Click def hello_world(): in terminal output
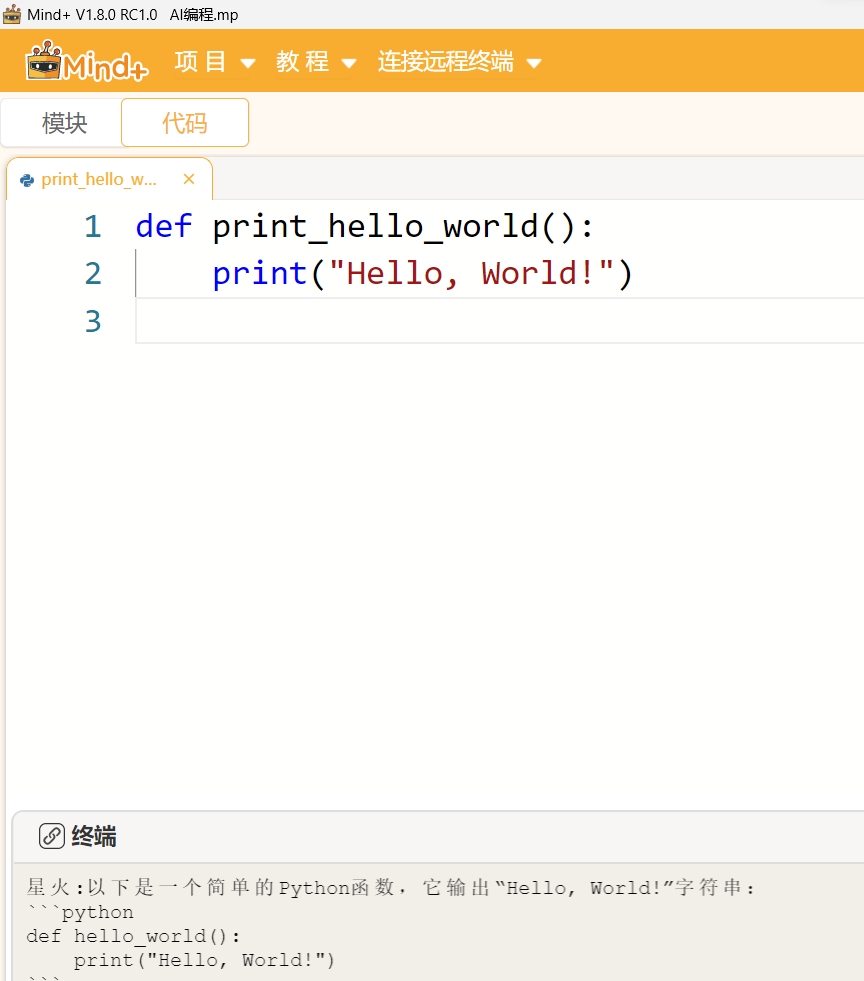The height and width of the screenshot is (981, 864). pyautogui.click(x=133, y=936)
